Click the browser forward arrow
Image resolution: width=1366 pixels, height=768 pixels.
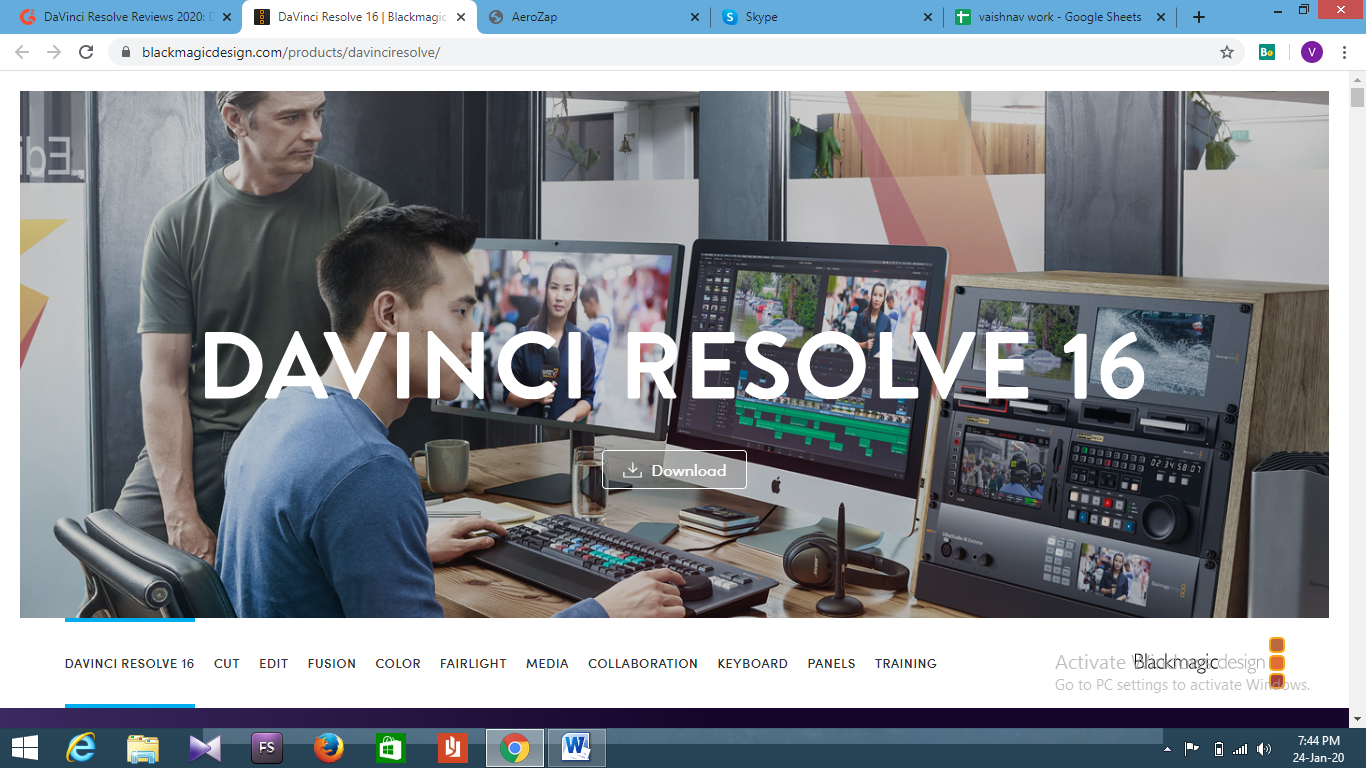coord(54,52)
